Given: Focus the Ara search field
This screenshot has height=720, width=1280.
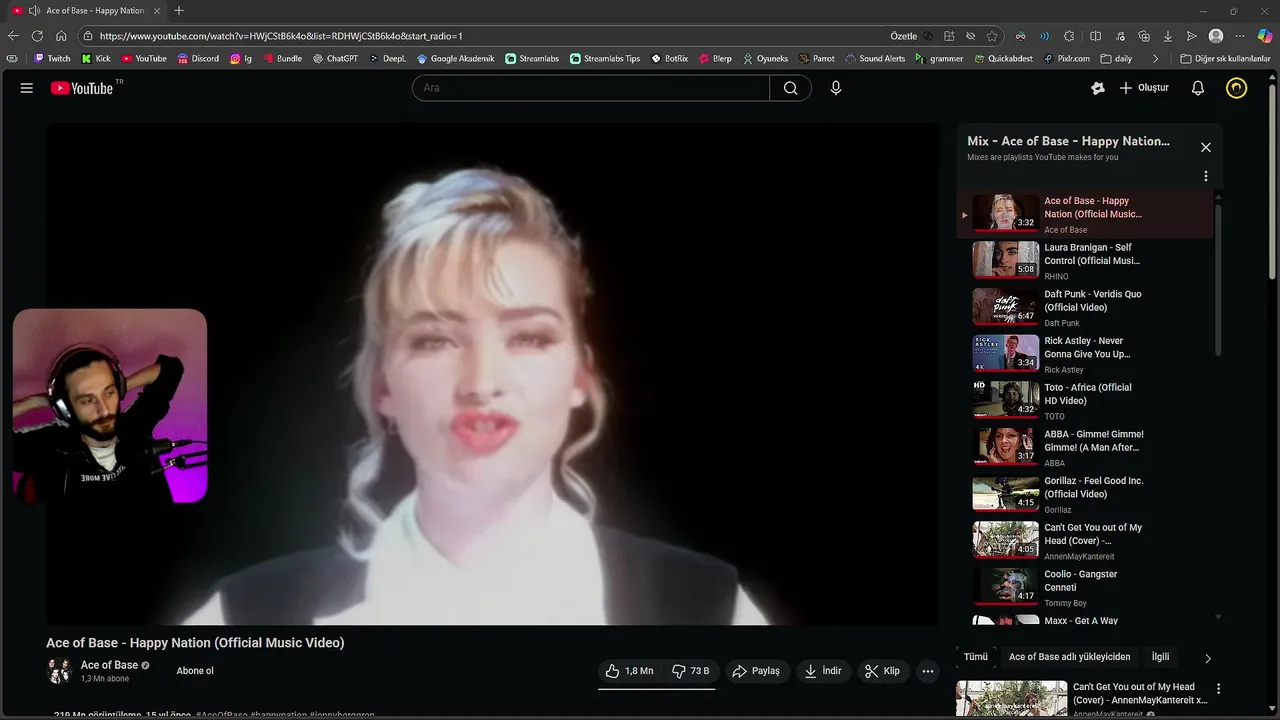Looking at the screenshot, I should (591, 88).
